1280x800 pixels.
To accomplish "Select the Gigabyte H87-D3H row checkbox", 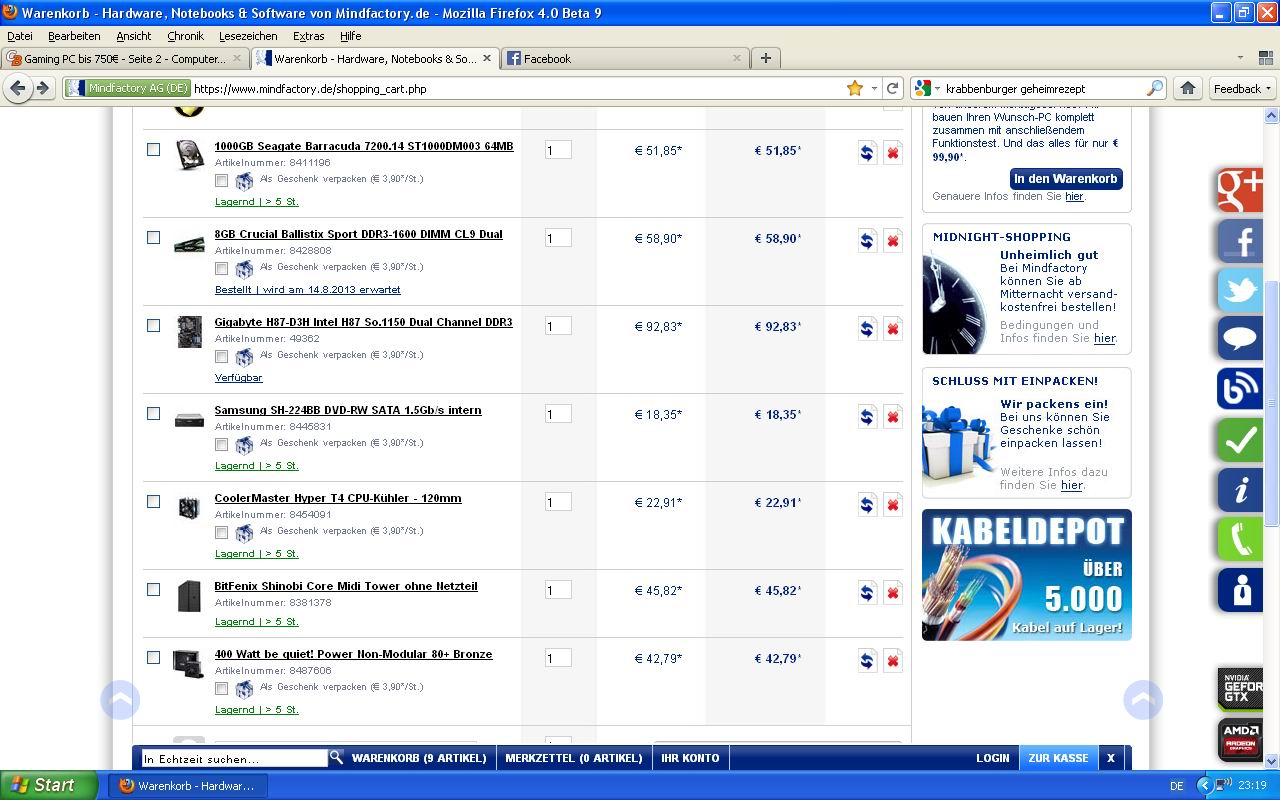I will (153, 325).
